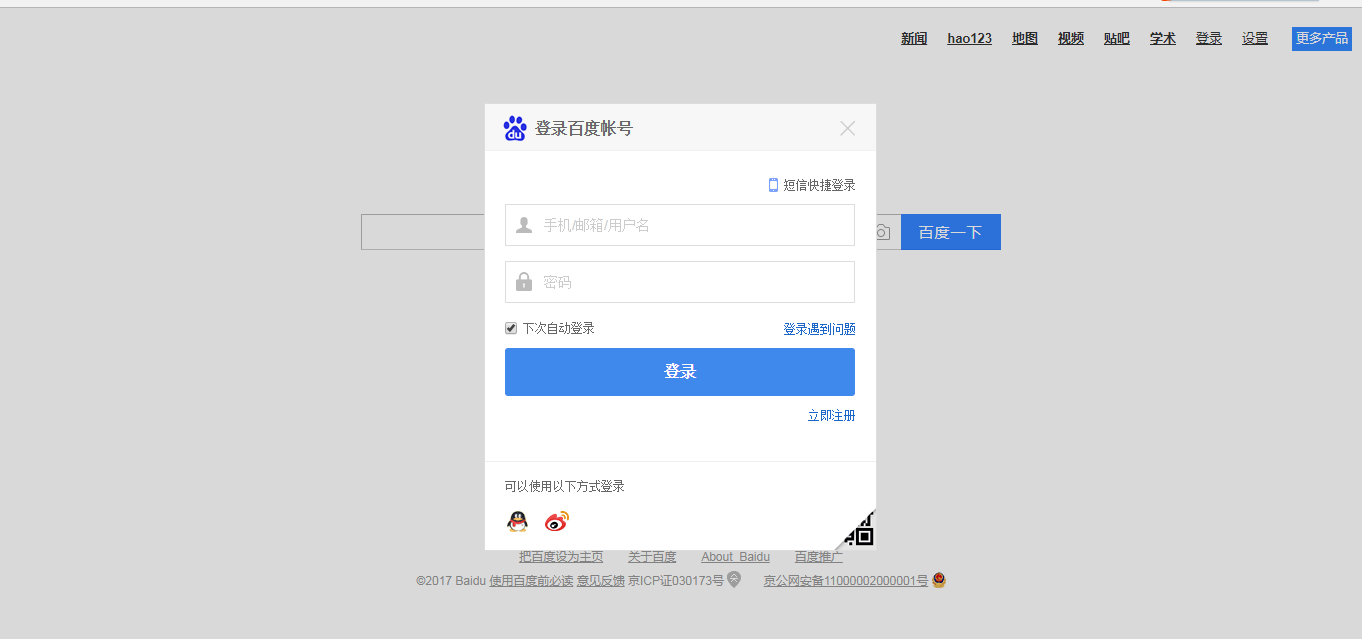Click the user icon in the username field
Screen dimensions: 1362x639
pos(524,225)
